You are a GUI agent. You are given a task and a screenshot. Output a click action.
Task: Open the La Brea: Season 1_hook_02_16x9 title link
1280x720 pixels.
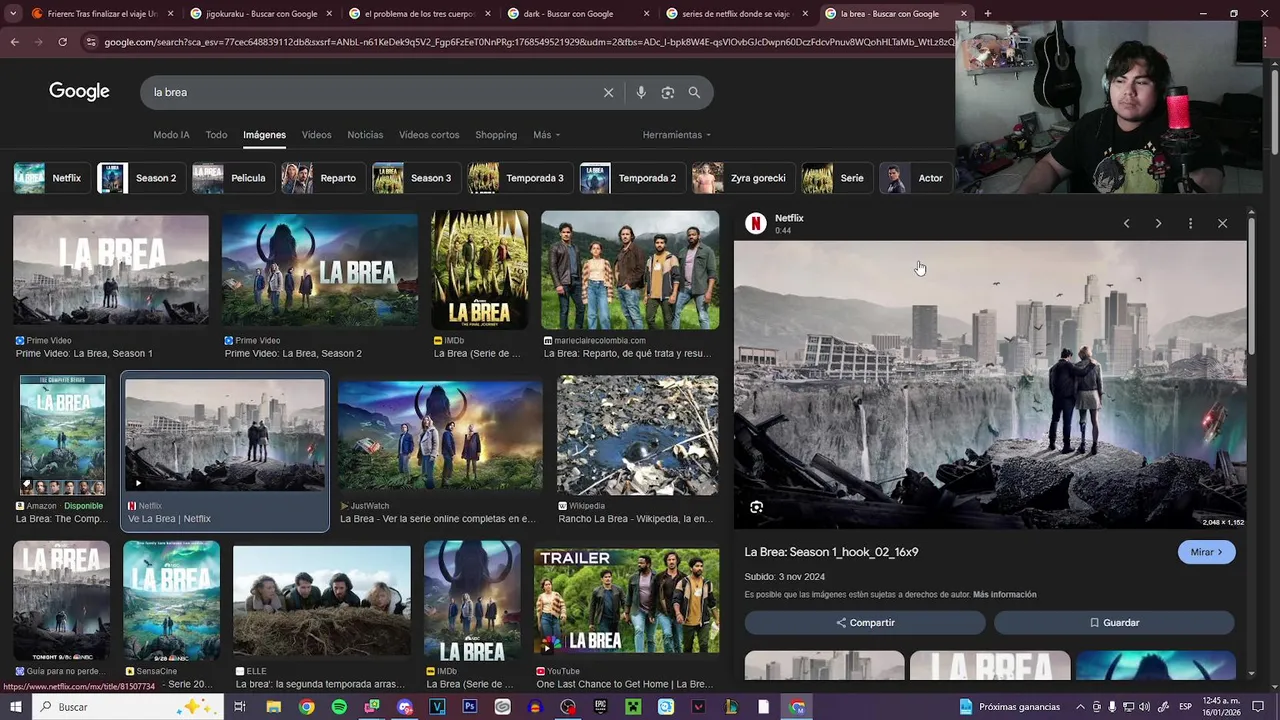pos(831,552)
